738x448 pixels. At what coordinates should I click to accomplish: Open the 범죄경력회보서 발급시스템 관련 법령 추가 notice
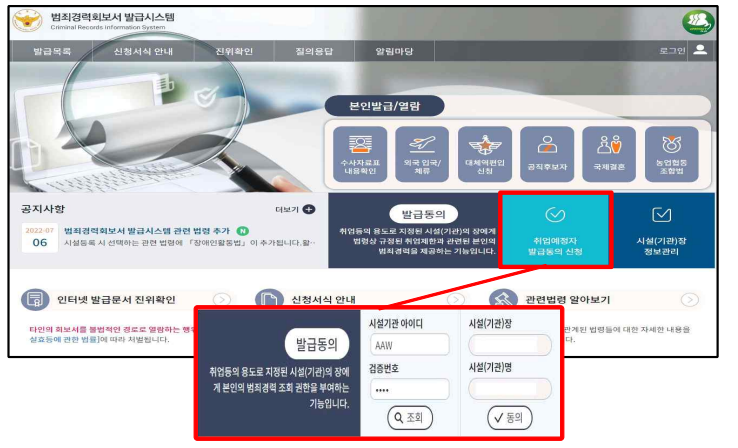[x=146, y=231]
